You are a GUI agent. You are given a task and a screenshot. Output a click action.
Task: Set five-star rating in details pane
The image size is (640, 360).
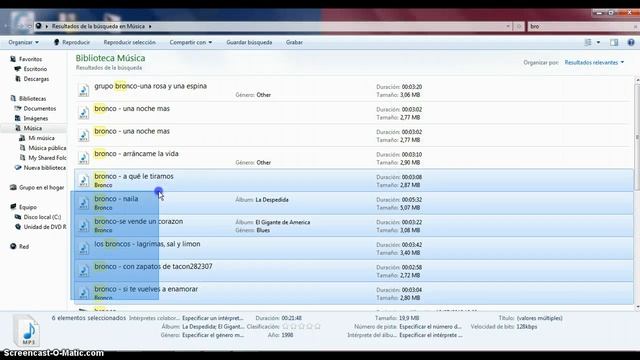tap(318, 327)
